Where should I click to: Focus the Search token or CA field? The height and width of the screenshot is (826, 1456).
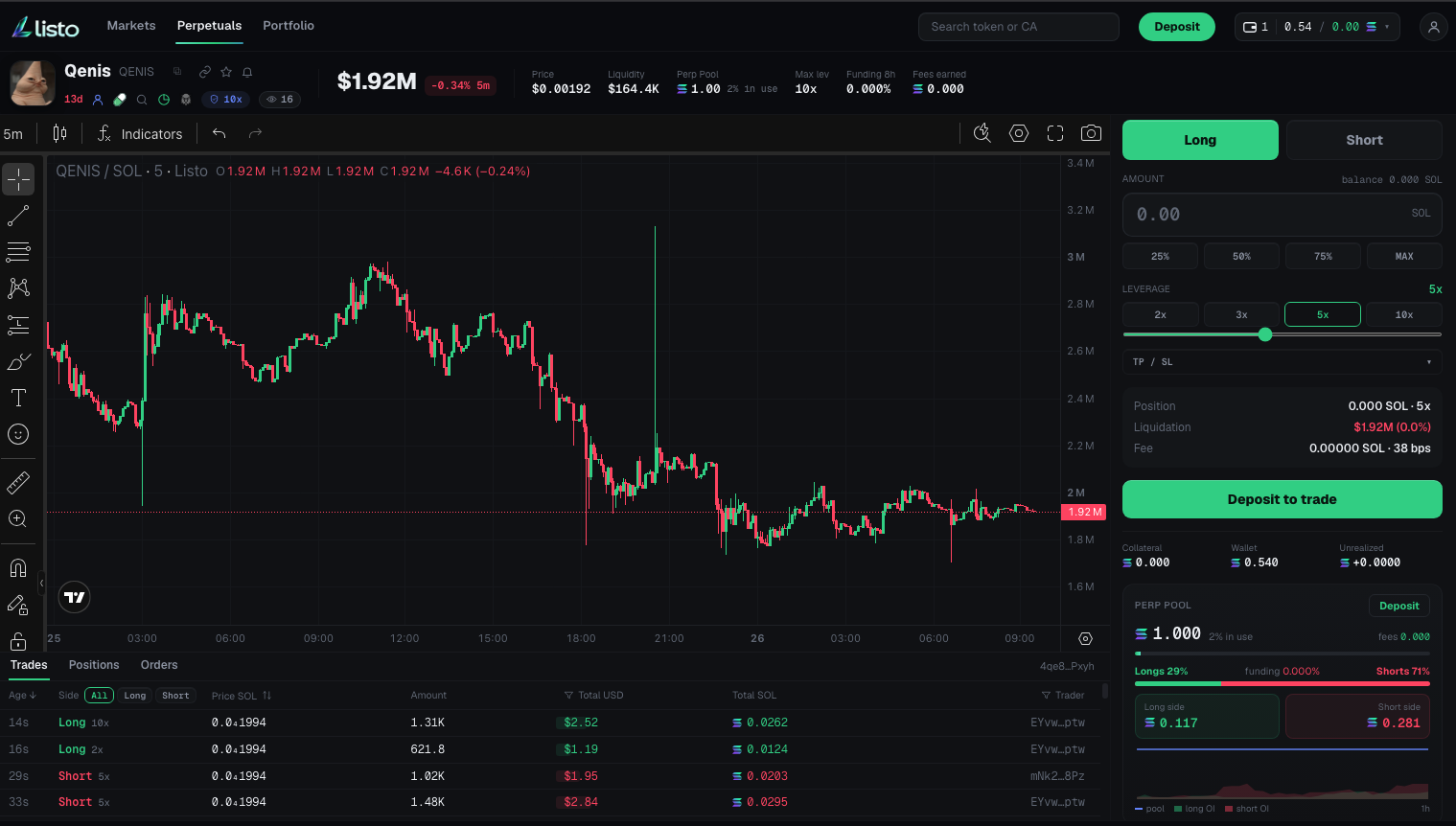[x=1019, y=27]
